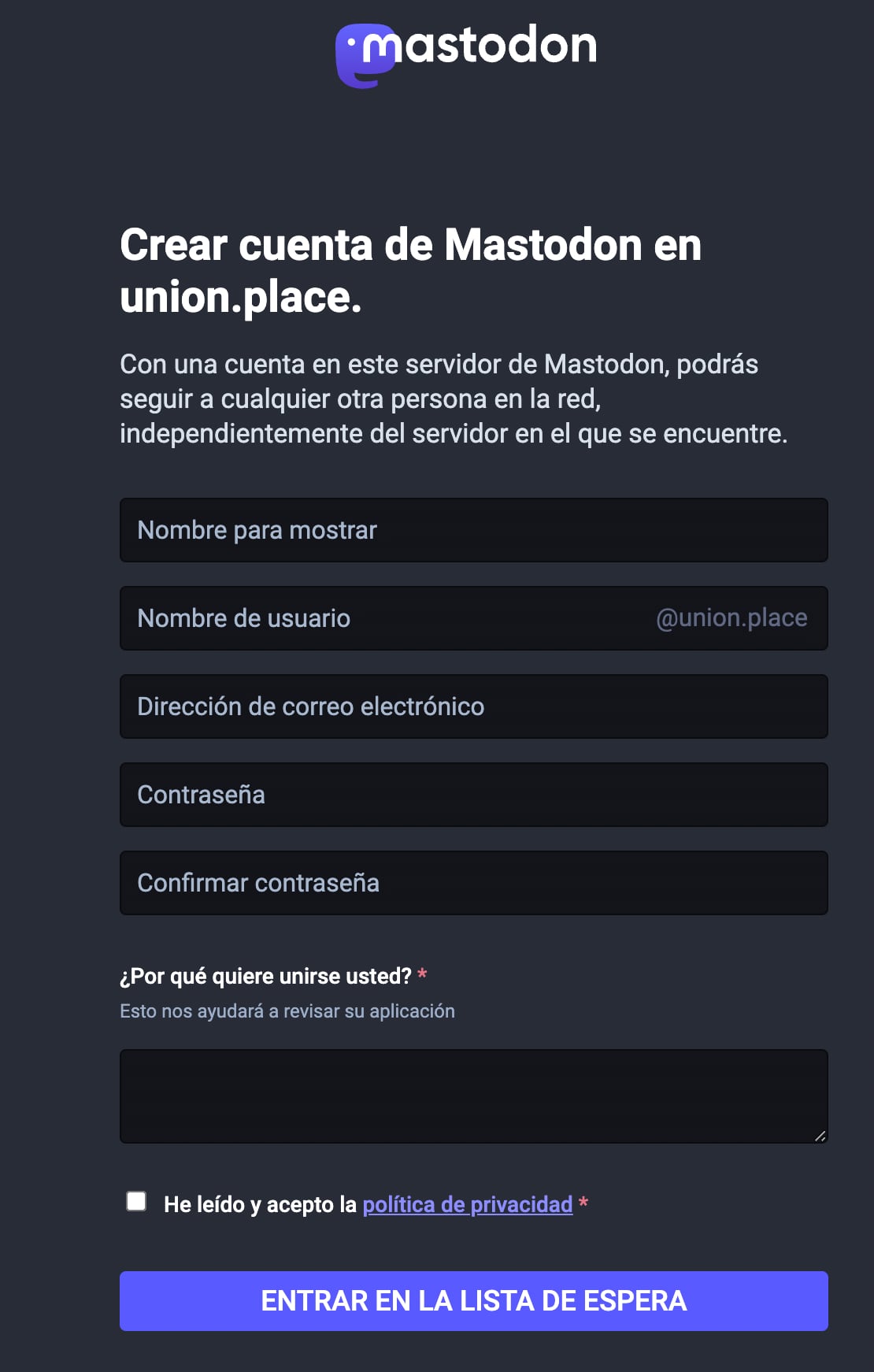
Task: Click the '@union.place' domain suffix
Action: coord(731,618)
